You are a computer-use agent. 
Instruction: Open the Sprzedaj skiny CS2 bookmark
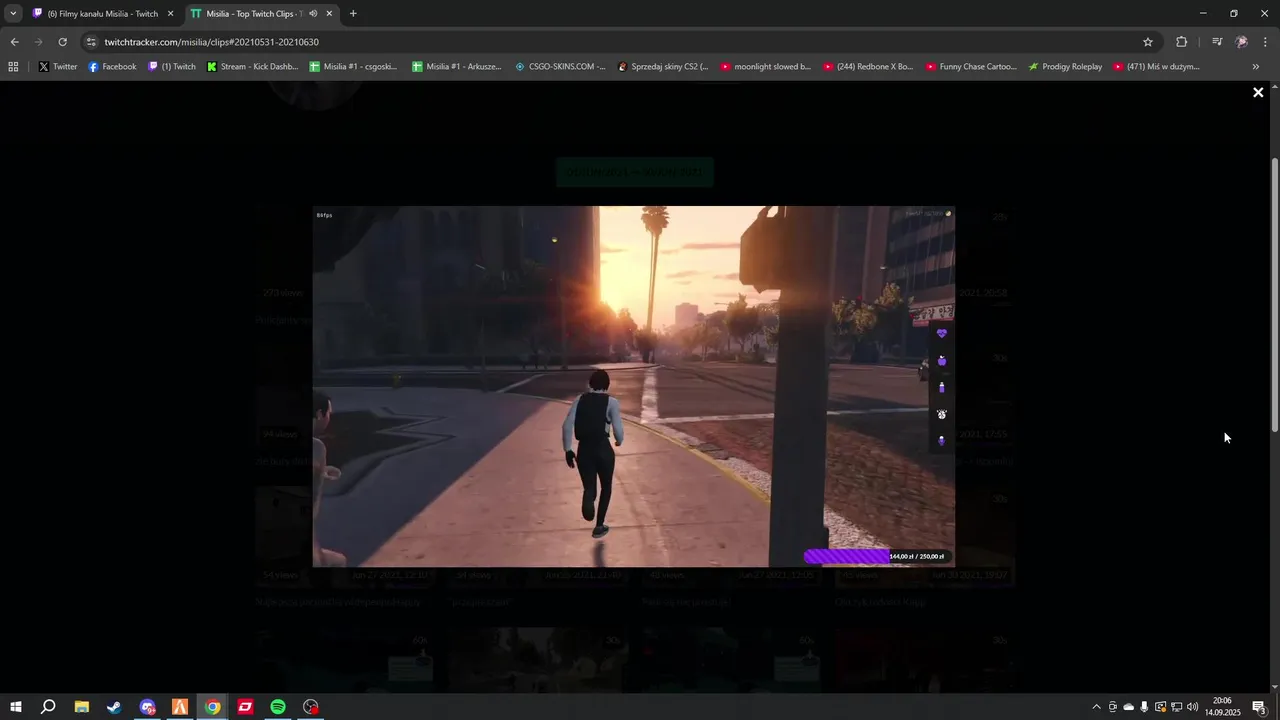[x=663, y=67]
